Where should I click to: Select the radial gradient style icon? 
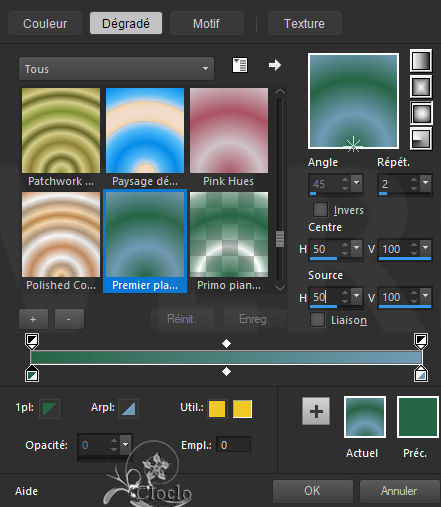pyautogui.click(x=421, y=139)
